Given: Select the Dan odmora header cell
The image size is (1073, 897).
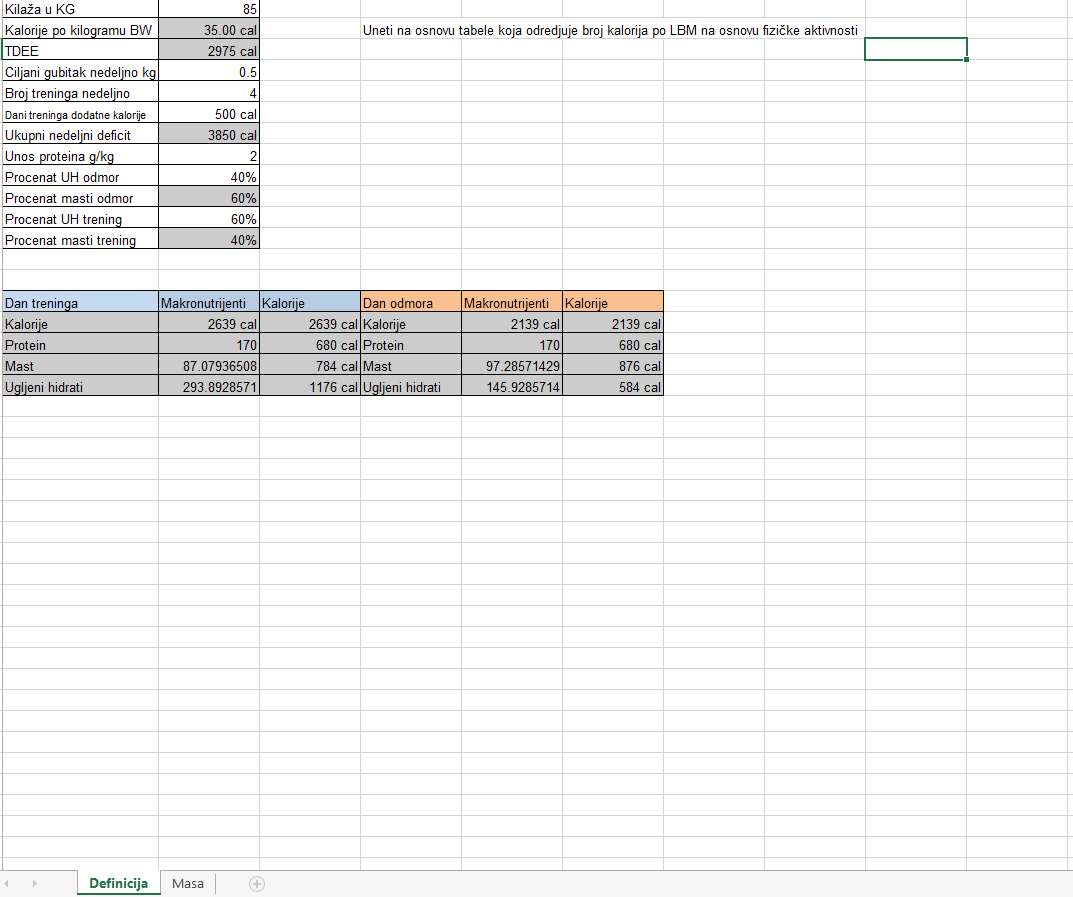Looking at the screenshot, I should [411, 302].
